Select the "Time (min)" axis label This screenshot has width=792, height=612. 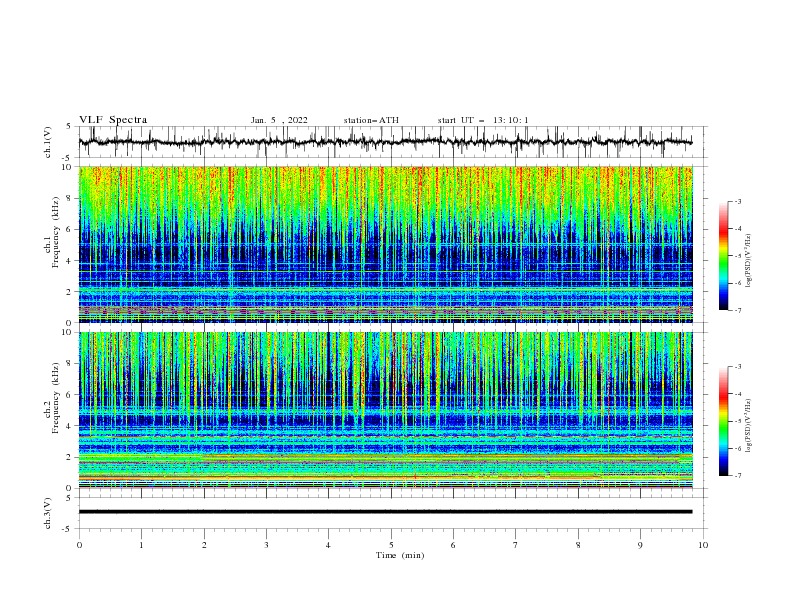(x=400, y=555)
